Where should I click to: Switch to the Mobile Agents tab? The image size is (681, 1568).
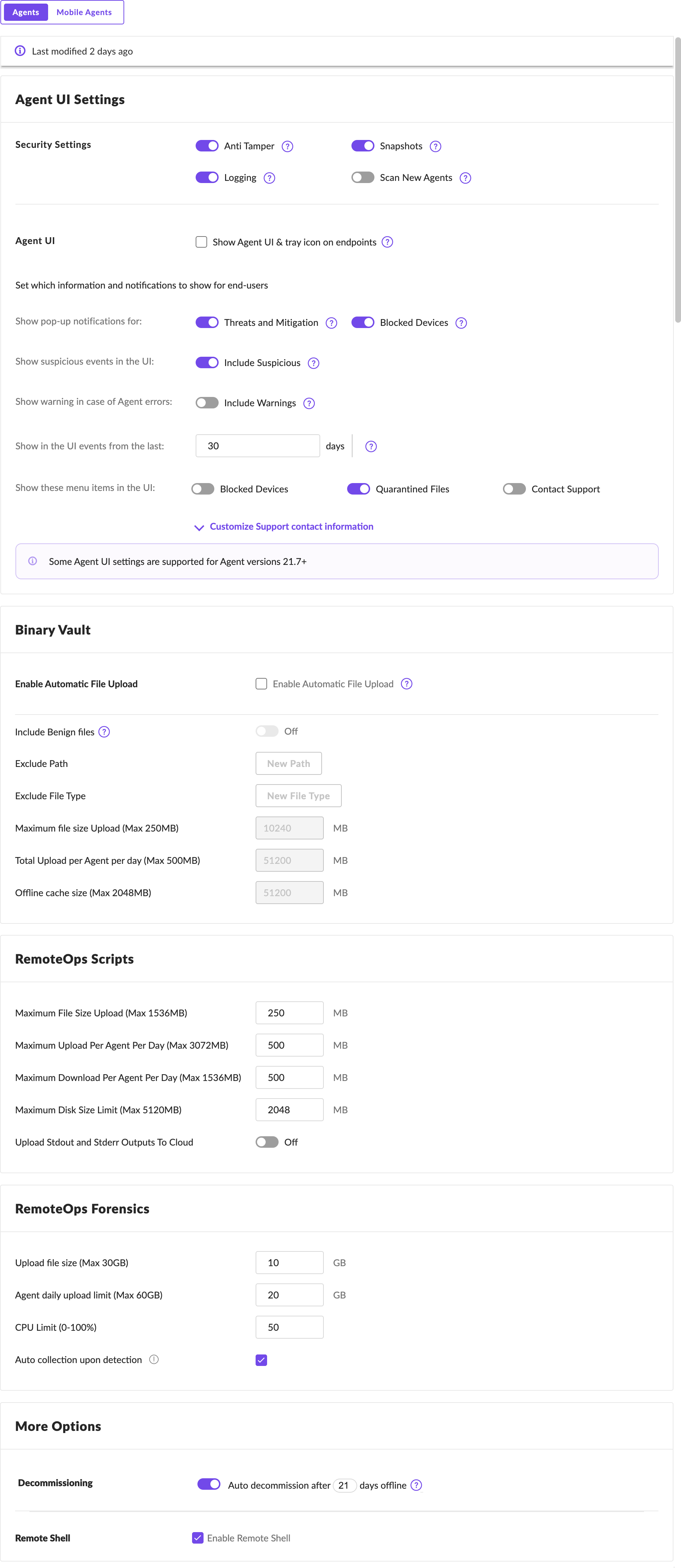click(x=84, y=12)
